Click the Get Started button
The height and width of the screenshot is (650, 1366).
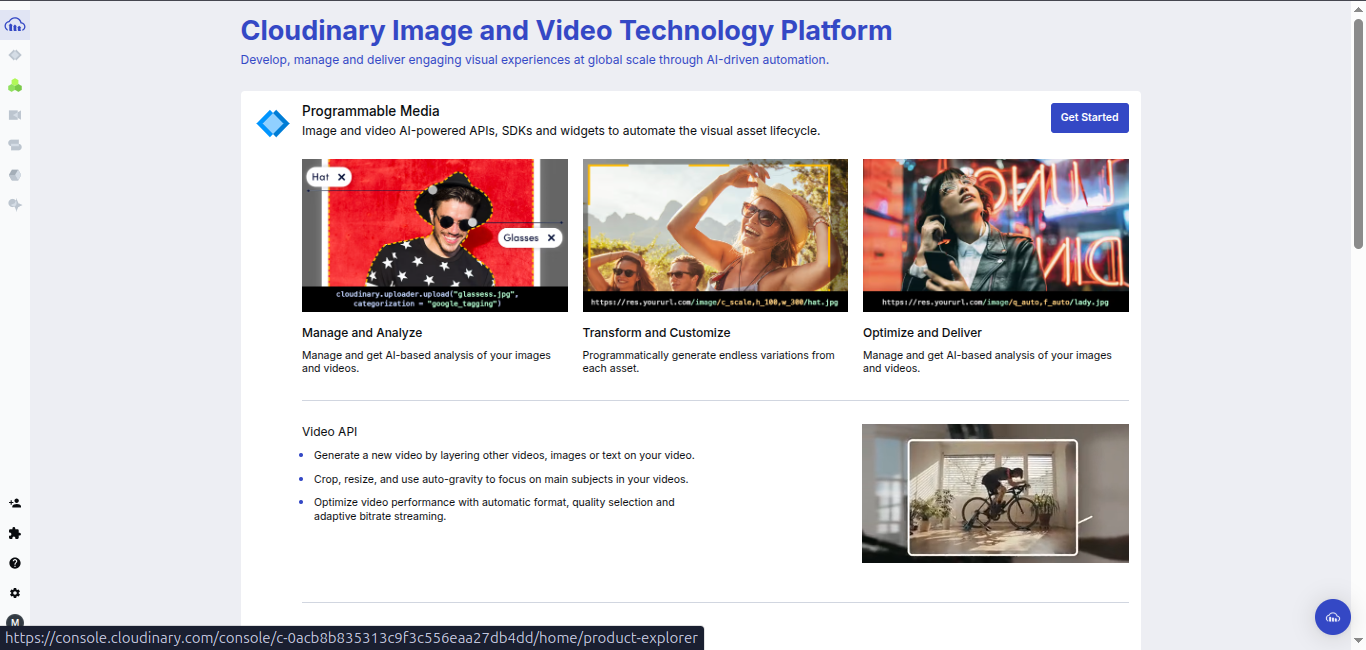point(1090,117)
